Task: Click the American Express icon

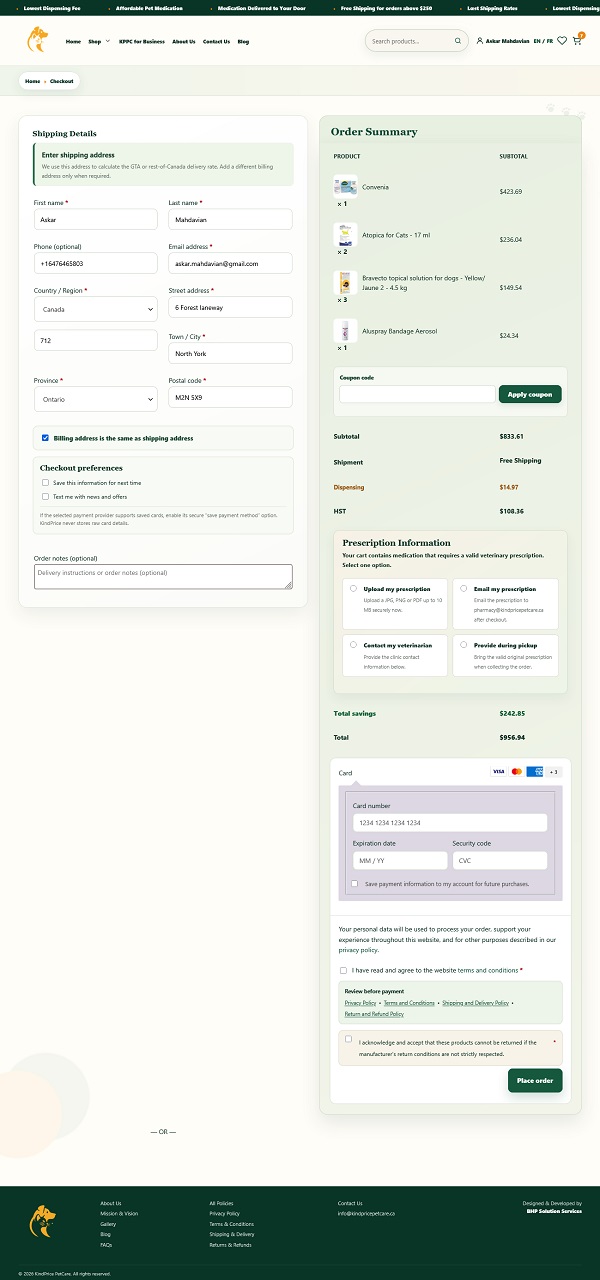Action: [535, 772]
